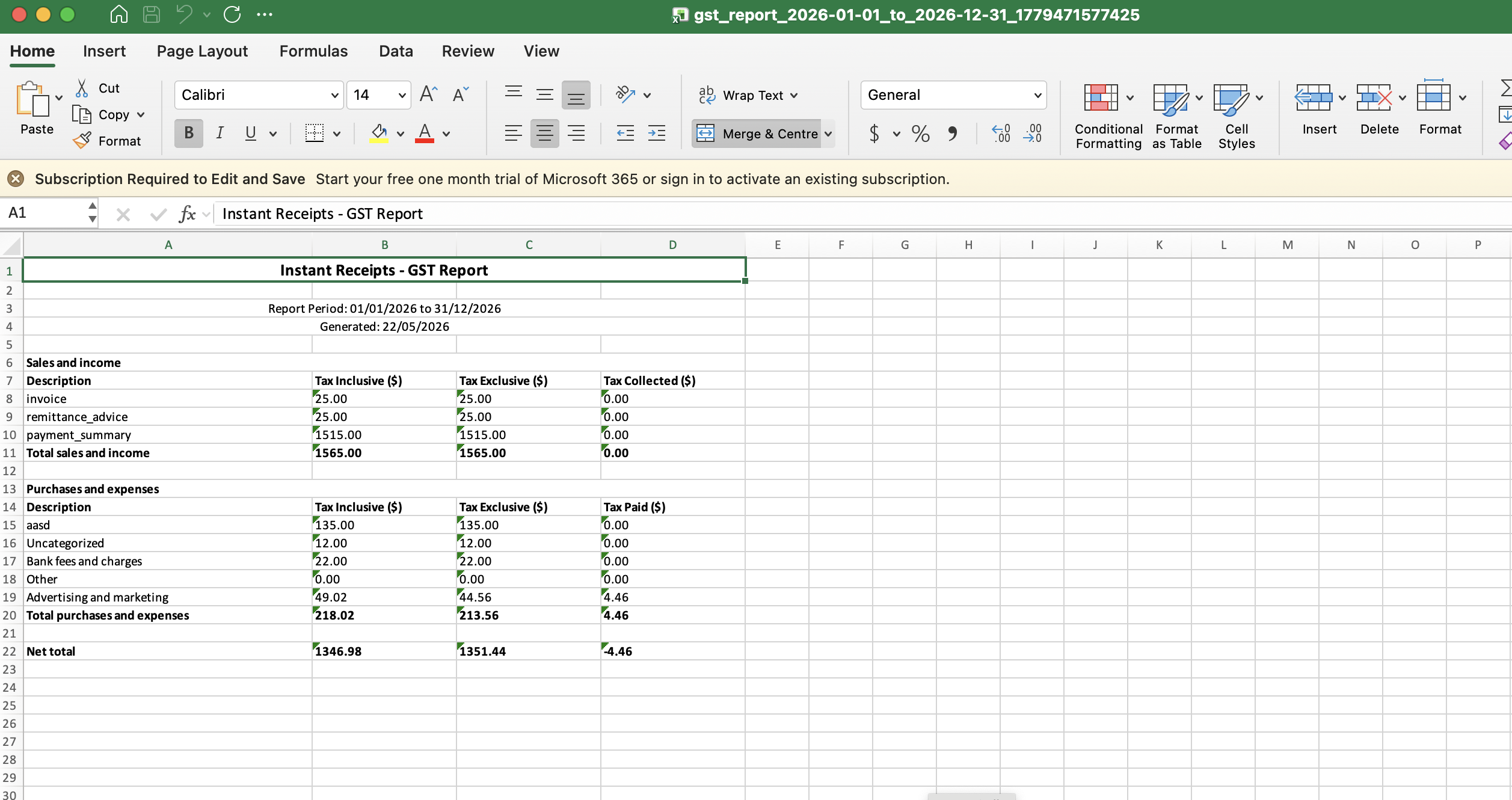Image resolution: width=1512 pixels, height=800 pixels.
Task: Decrease indent icon
Action: tap(625, 133)
